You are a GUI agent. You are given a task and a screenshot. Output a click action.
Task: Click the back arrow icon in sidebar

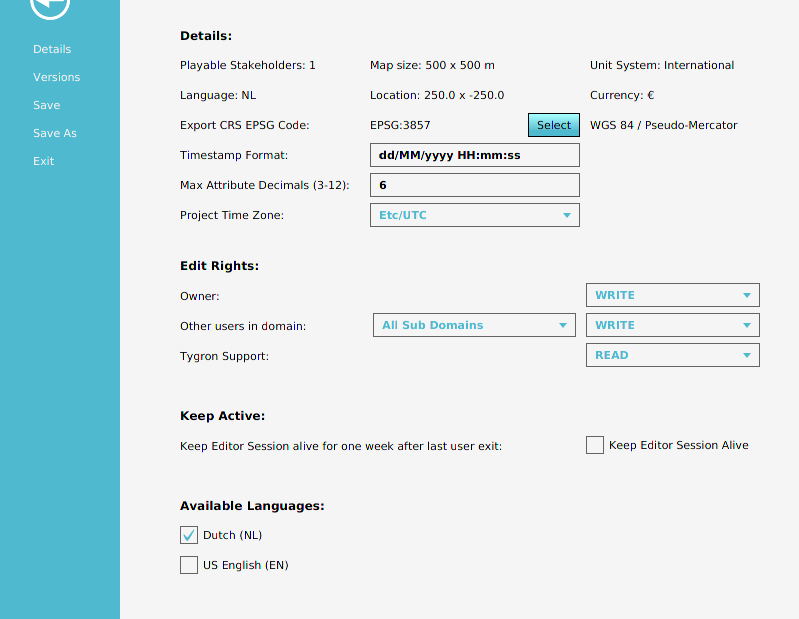(x=50, y=6)
